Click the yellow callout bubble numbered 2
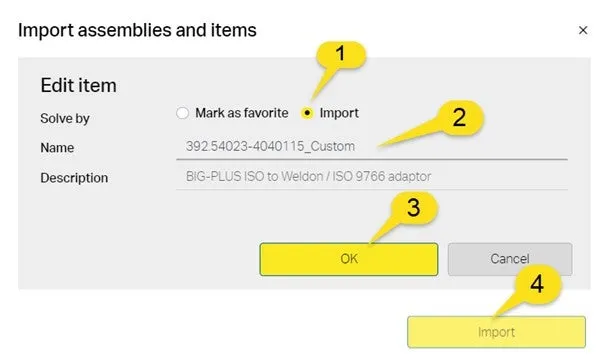605x364 pixels. coord(459,118)
